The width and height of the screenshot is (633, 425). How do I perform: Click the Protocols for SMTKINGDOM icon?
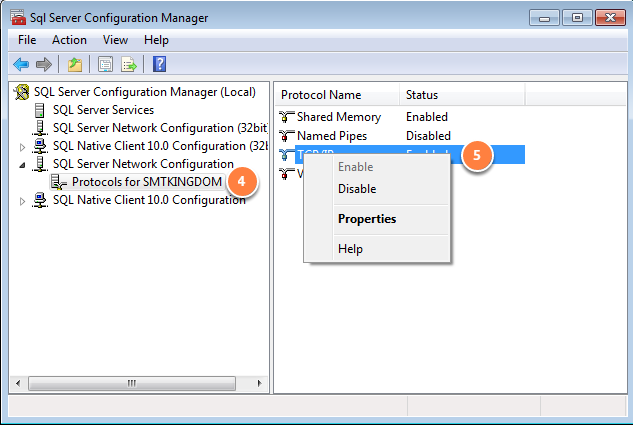[x=59, y=182]
